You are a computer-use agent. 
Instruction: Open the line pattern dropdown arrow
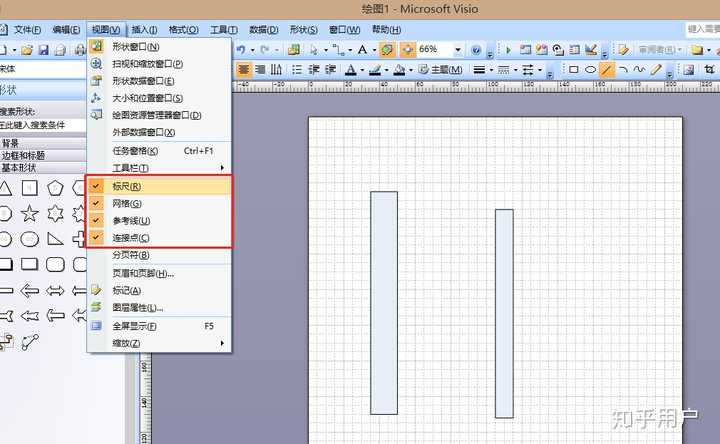click(515, 70)
